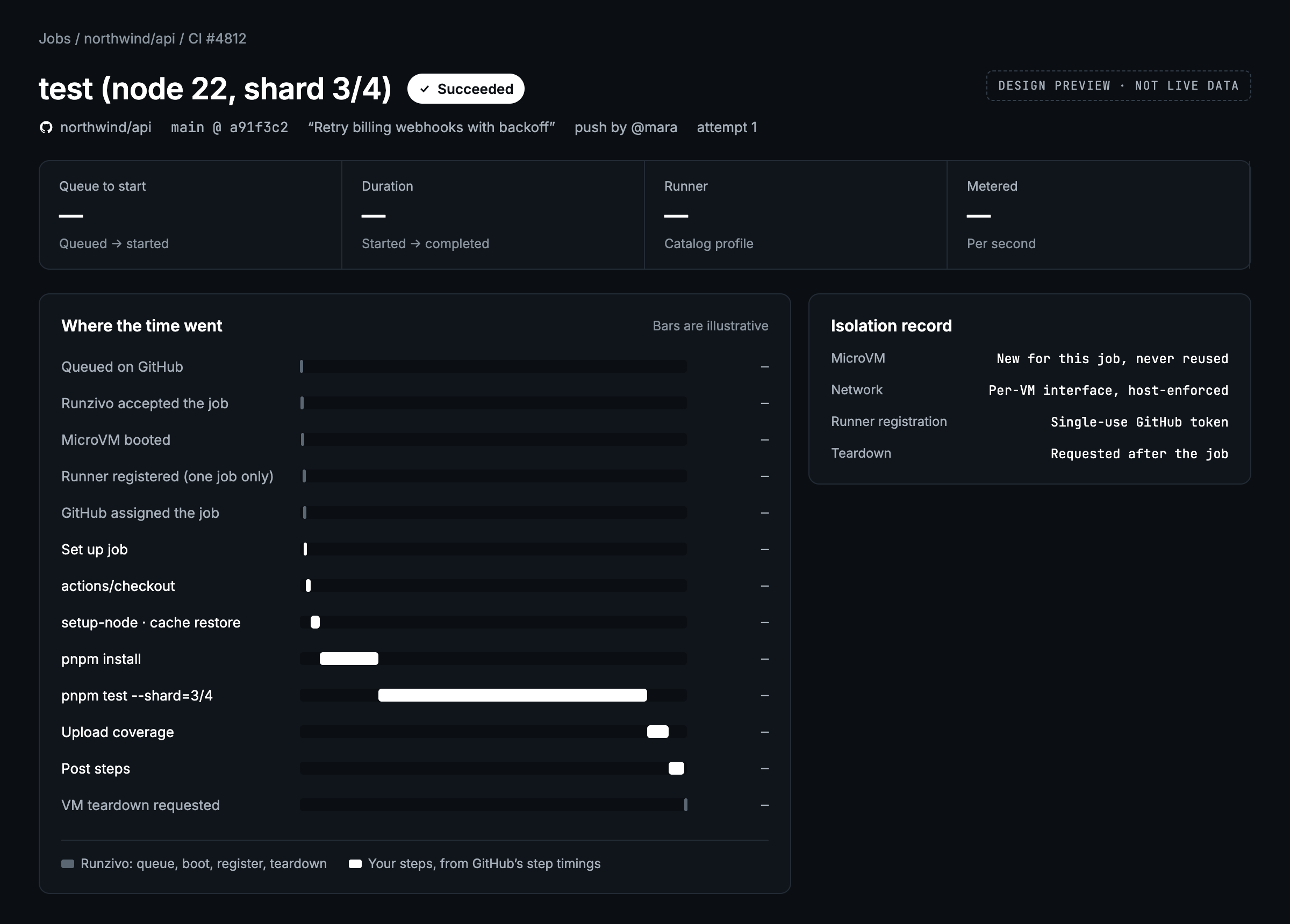The image size is (1290, 924).
Task: Click "Single-use GitHub token" value
Action: click(x=1139, y=422)
